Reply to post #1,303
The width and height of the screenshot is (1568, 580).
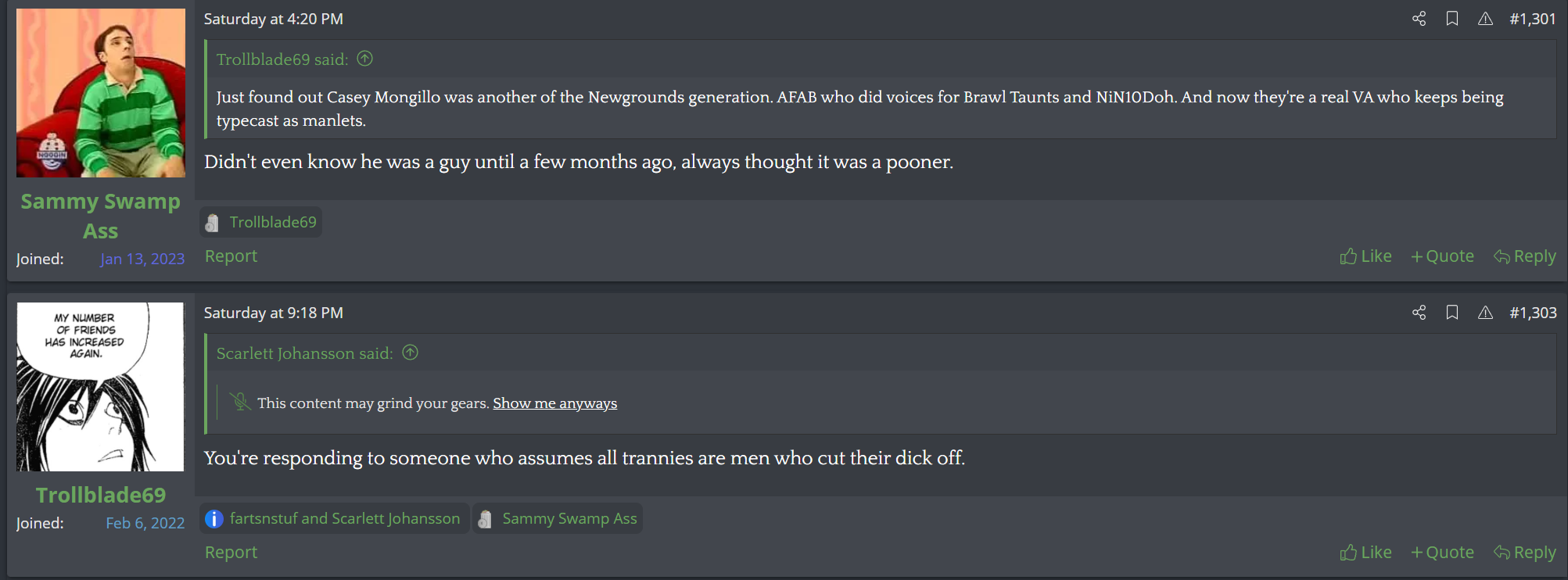[1524, 553]
